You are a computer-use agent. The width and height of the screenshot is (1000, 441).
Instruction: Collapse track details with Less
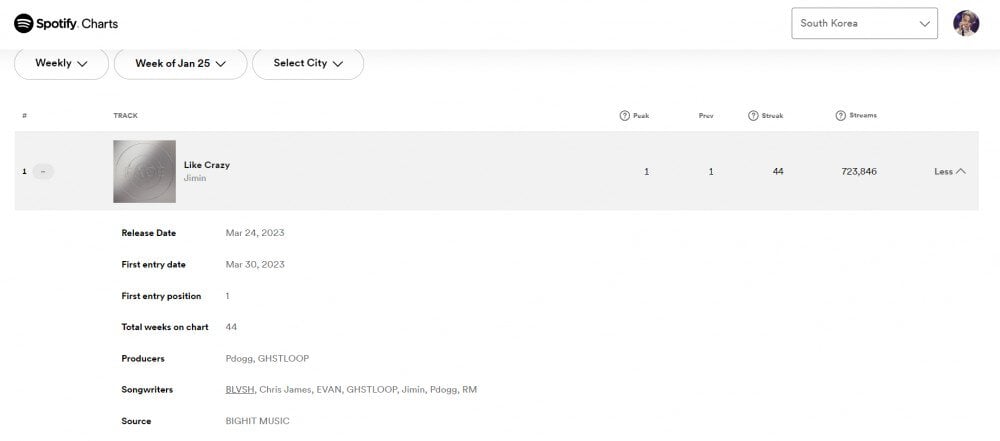point(950,172)
